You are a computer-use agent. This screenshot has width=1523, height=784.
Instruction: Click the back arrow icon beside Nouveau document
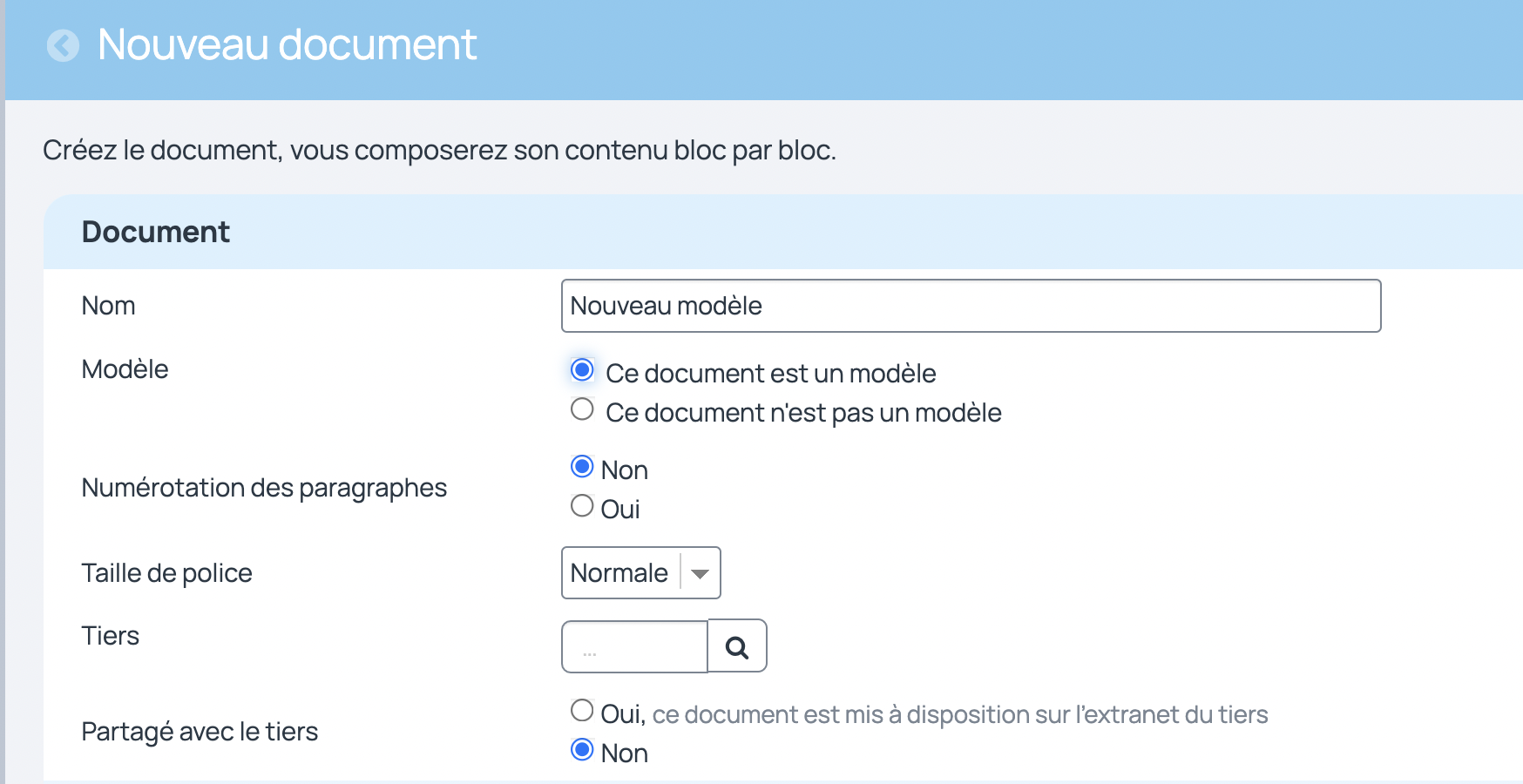(63, 45)
